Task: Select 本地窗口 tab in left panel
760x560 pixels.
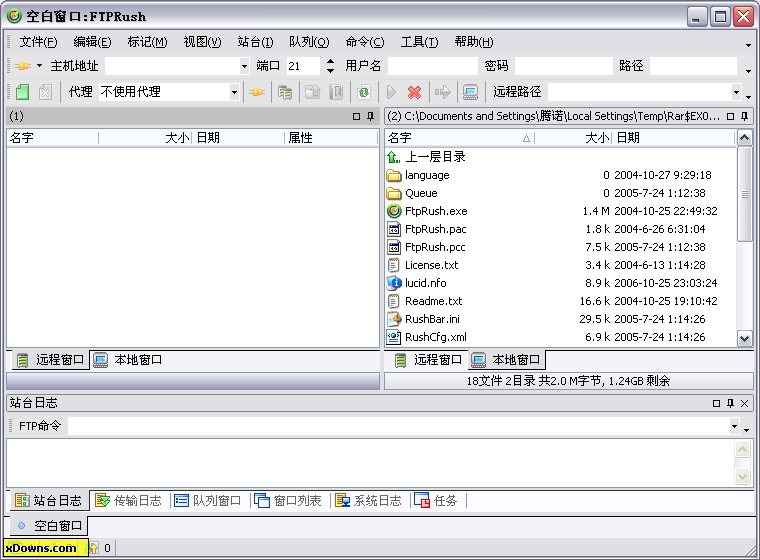Action: click(x=127, y=360)
